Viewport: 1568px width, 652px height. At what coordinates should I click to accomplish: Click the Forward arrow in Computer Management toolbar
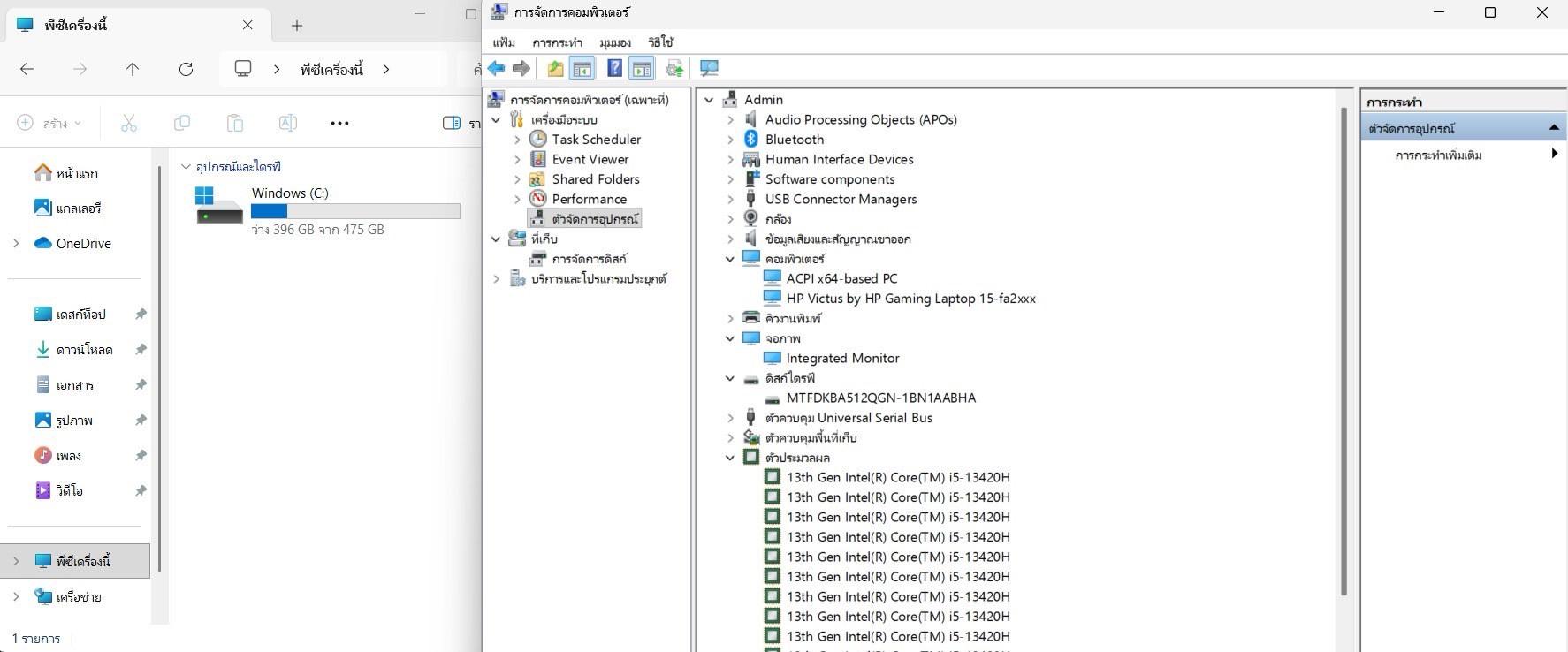coord(521,68)
